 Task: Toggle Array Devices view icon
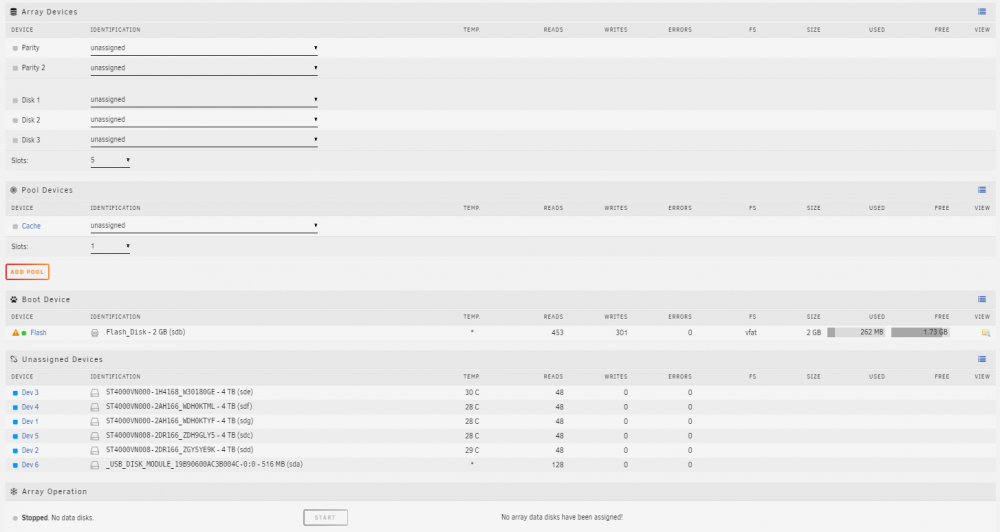pyautogui.click(x=982, y=11)
